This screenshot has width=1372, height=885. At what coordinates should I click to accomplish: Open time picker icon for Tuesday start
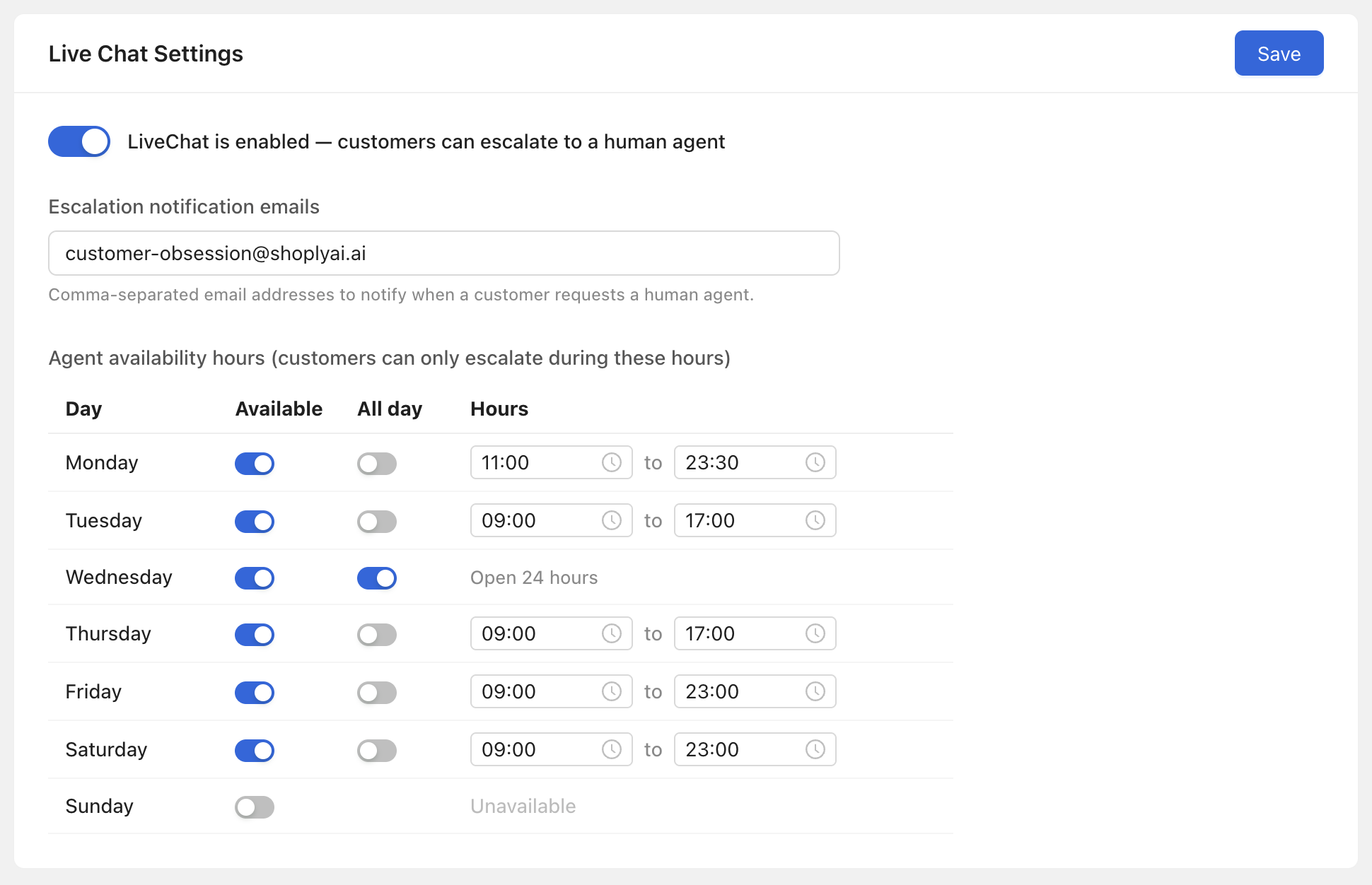[611, 520]
